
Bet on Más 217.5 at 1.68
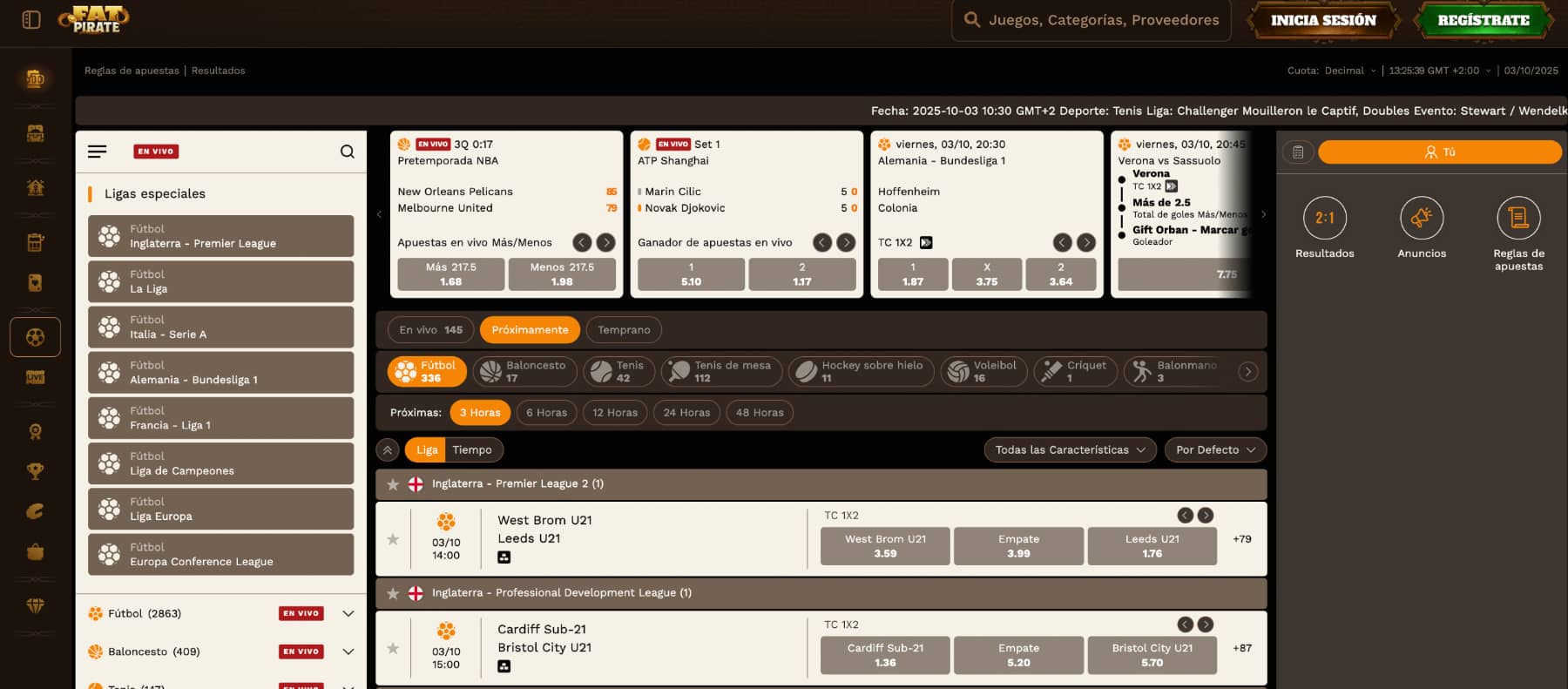click(x=450, y=274)
